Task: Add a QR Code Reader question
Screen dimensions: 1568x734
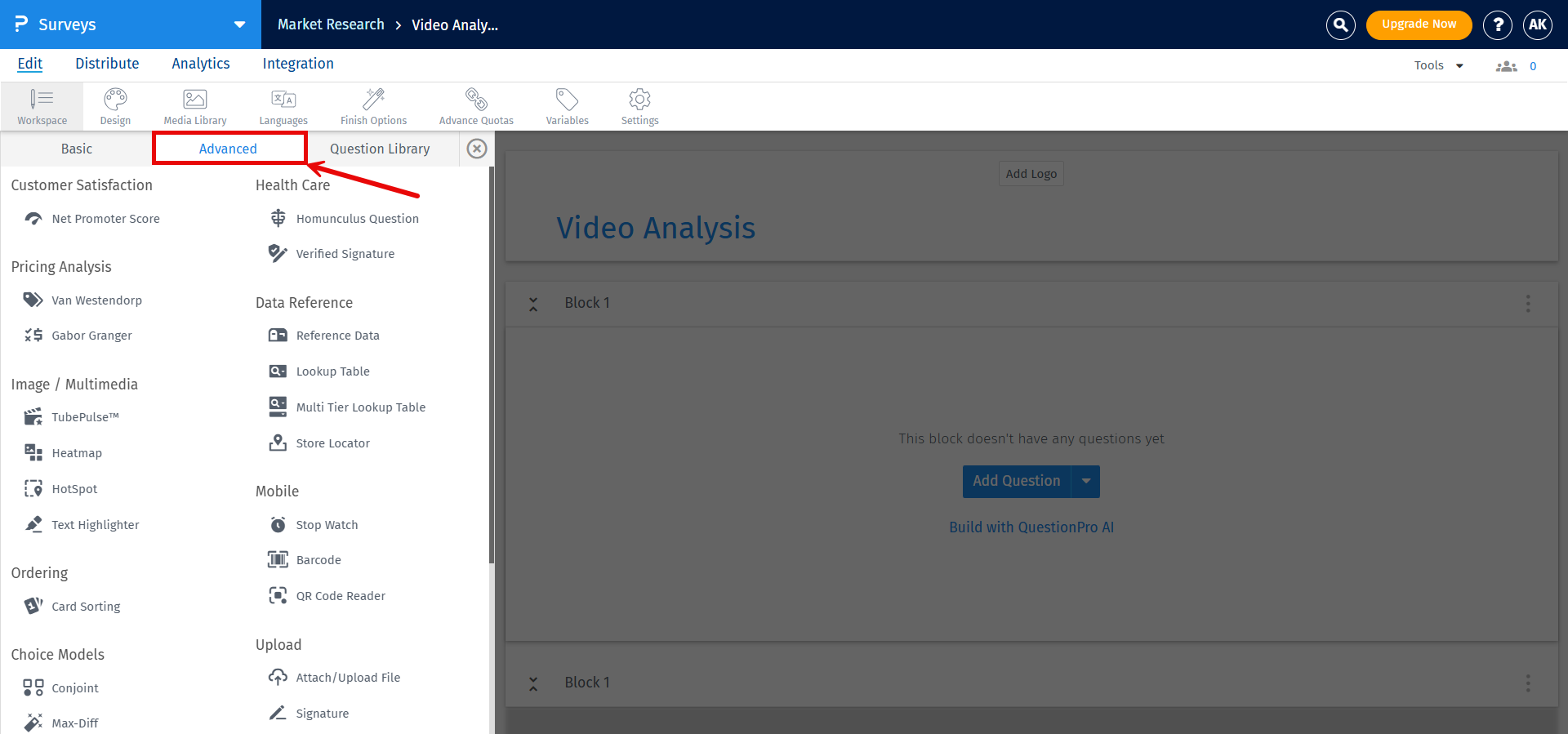Action: point(327,596)
